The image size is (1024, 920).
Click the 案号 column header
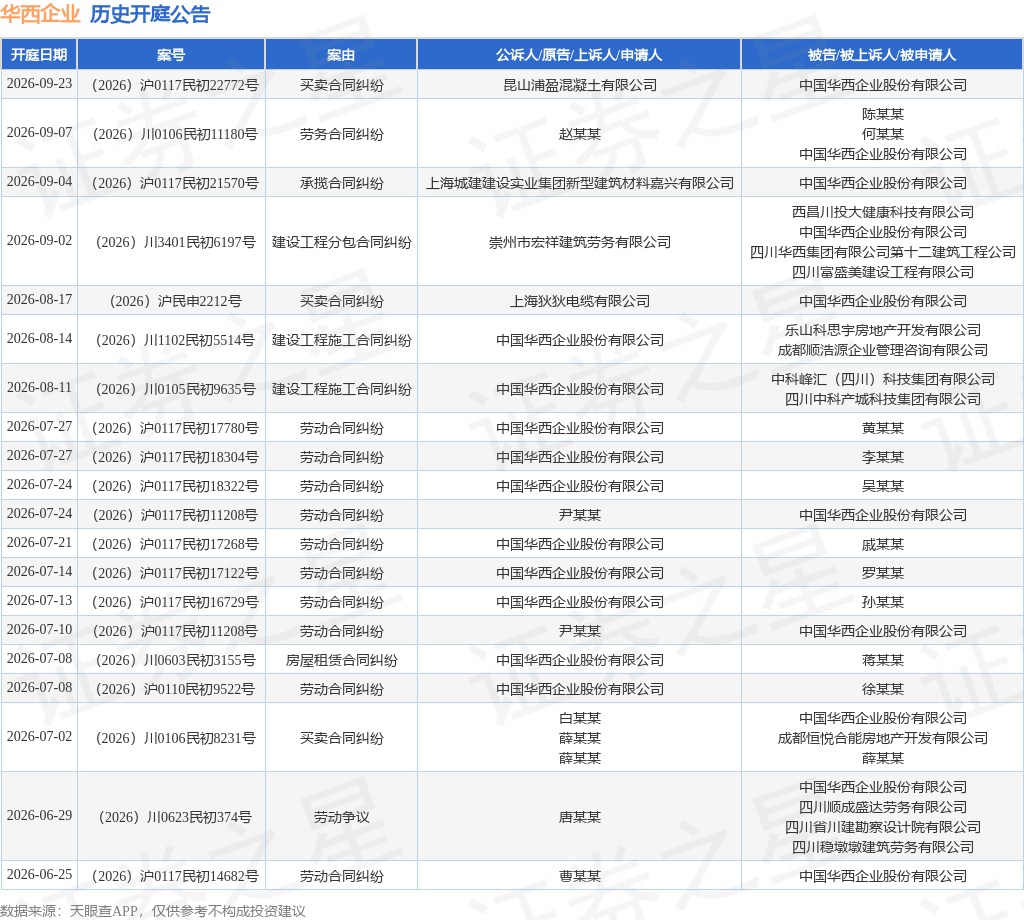click(171, 55)
